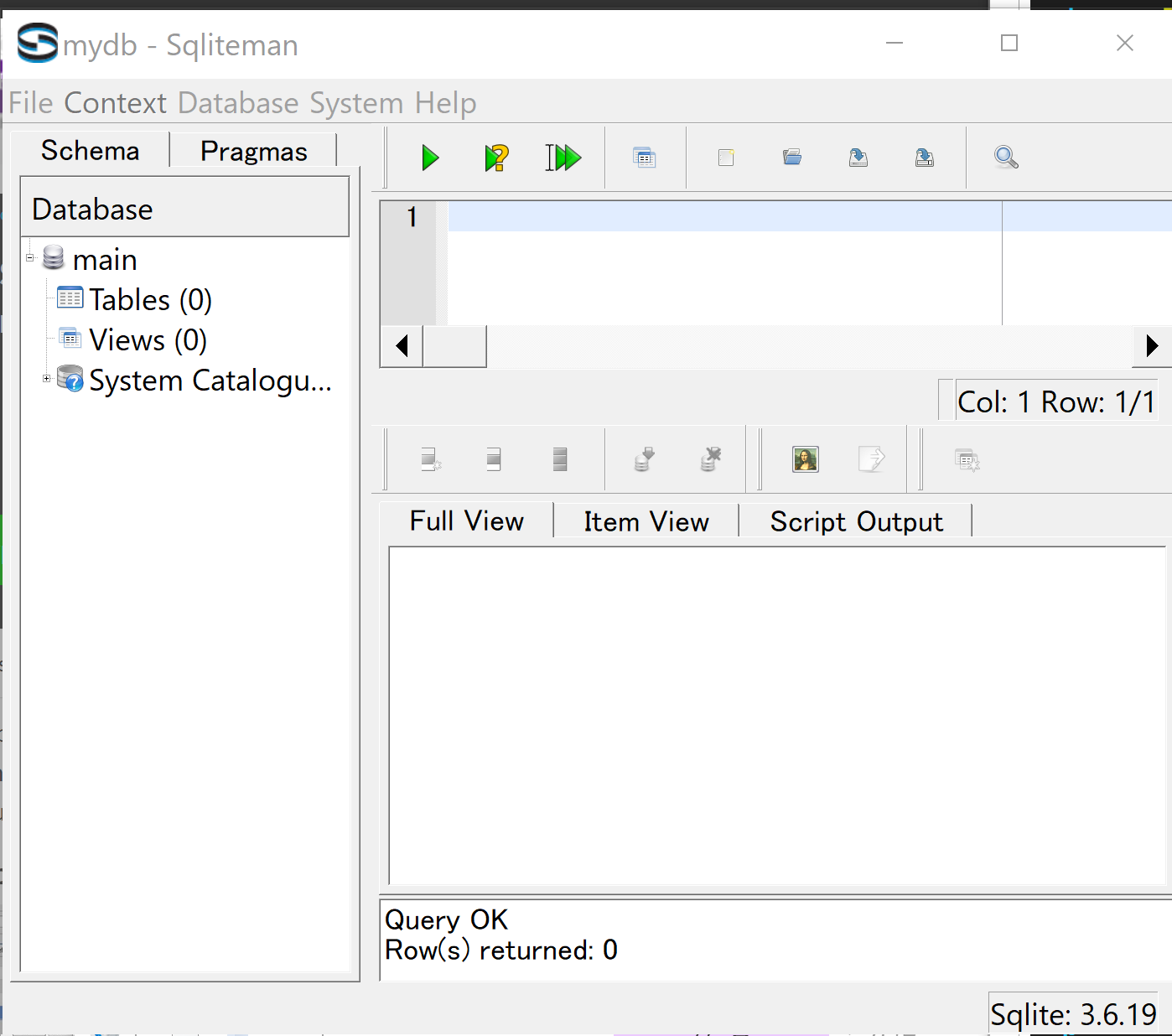Click the 'Row(s) returned: 0' message
The width and height of the screenshot is (1172, 1036).
pos(501,951)
